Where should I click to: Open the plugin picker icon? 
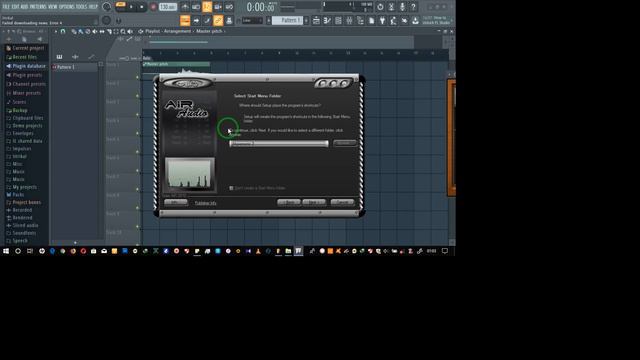click(382, 20)
